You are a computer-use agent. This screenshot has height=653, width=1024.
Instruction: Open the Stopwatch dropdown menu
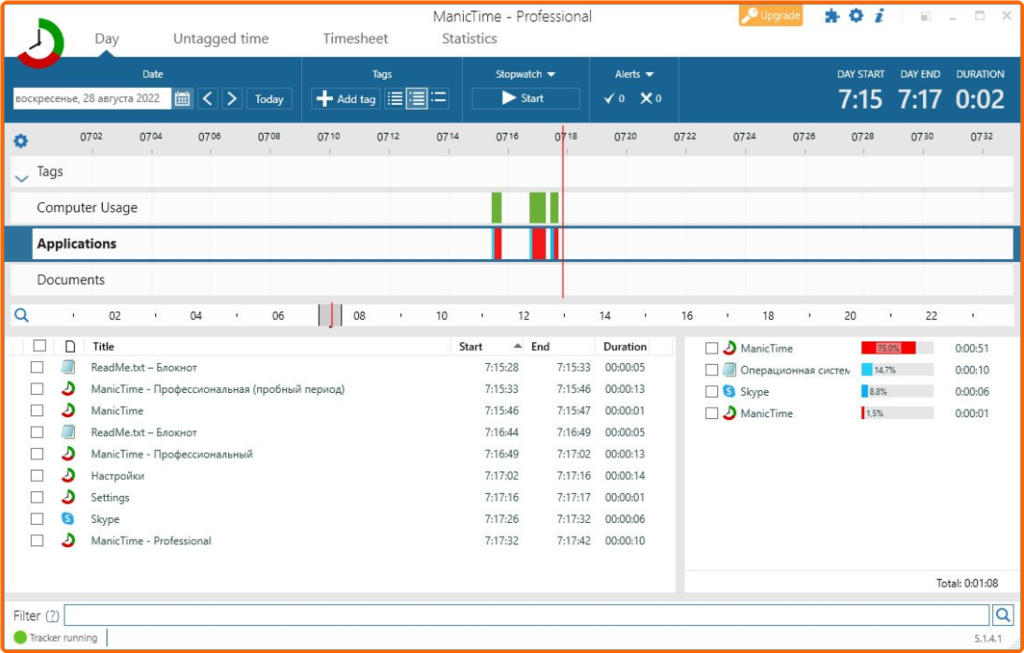[525, 74]
